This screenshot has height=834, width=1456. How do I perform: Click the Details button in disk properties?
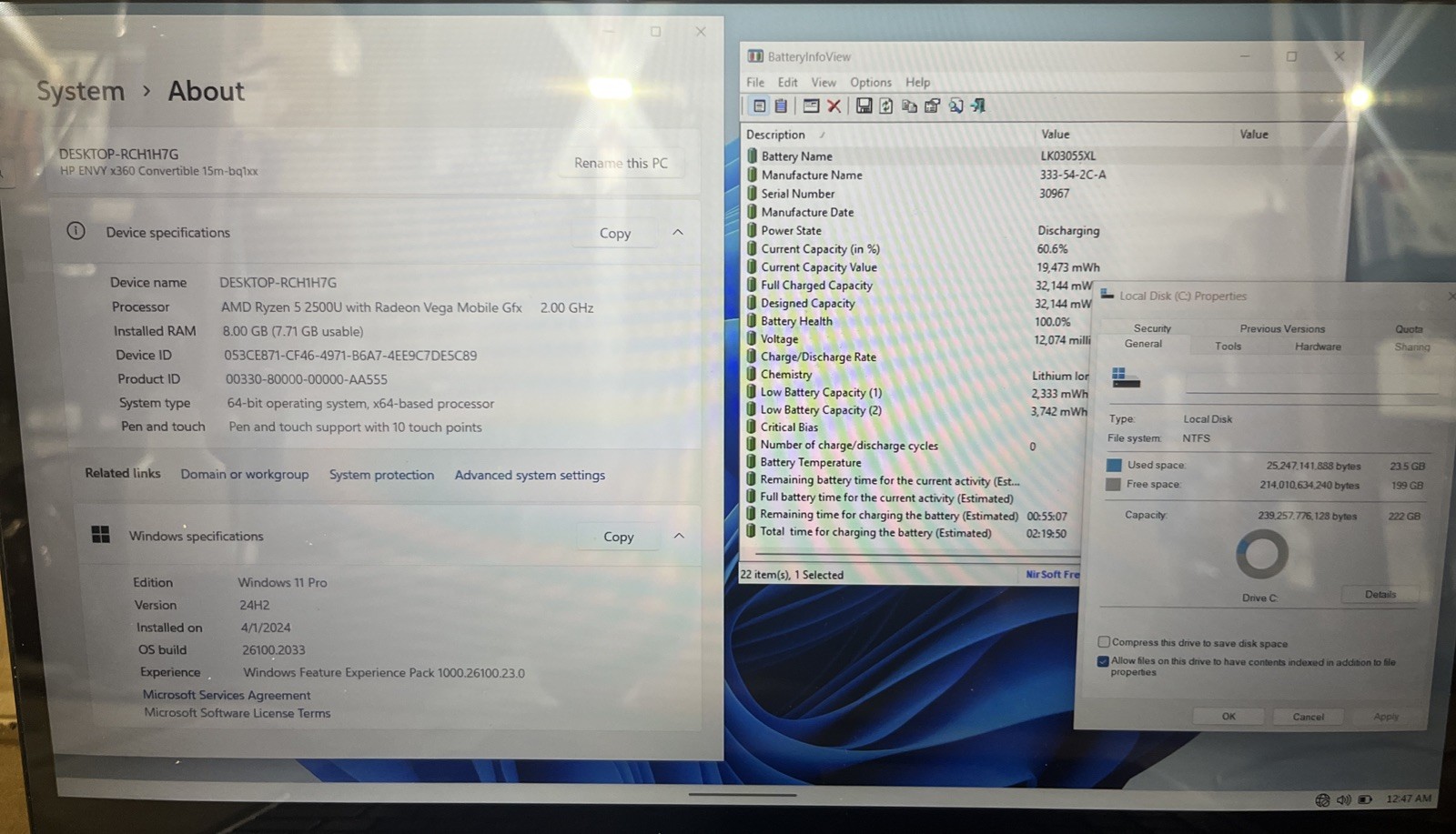pos(1380,594)
